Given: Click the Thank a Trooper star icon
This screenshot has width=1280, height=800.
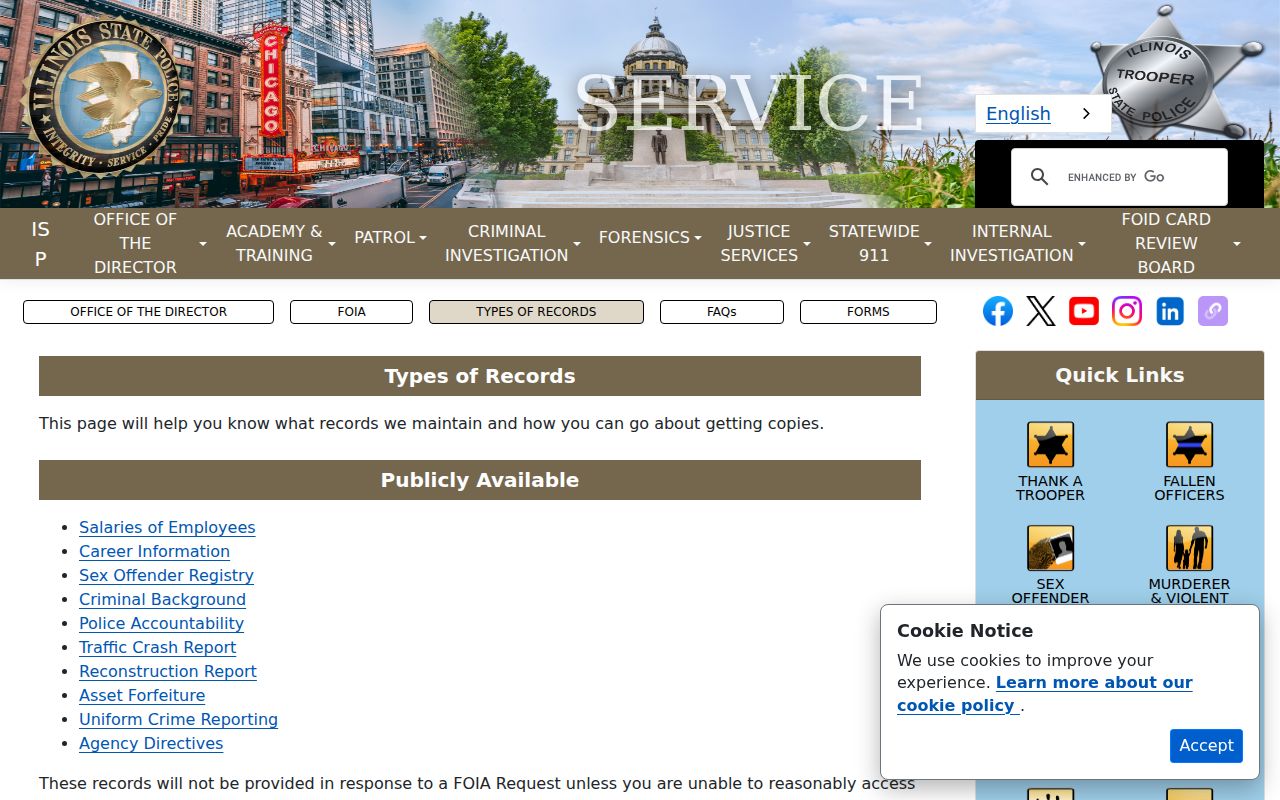Looking at the screenshot, I should [1050, 445].
